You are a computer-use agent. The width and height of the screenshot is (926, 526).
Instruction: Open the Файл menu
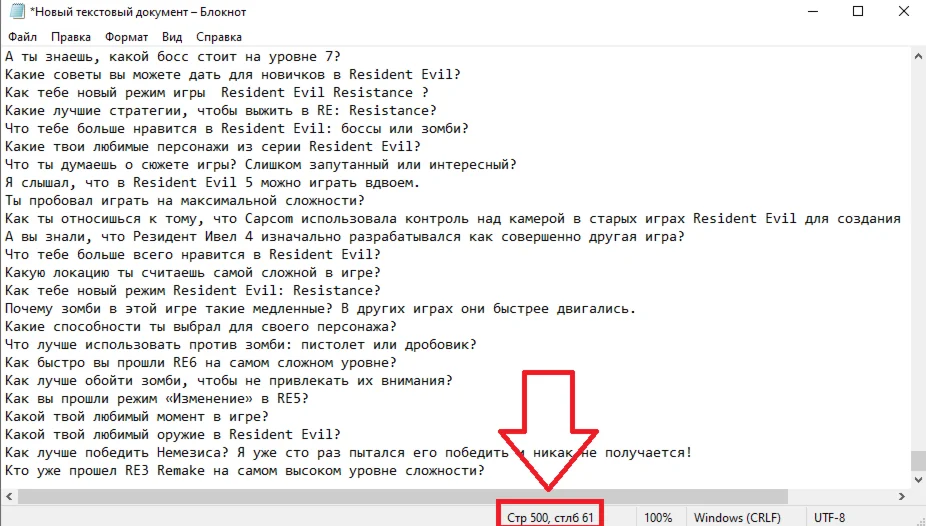point(22,37)
